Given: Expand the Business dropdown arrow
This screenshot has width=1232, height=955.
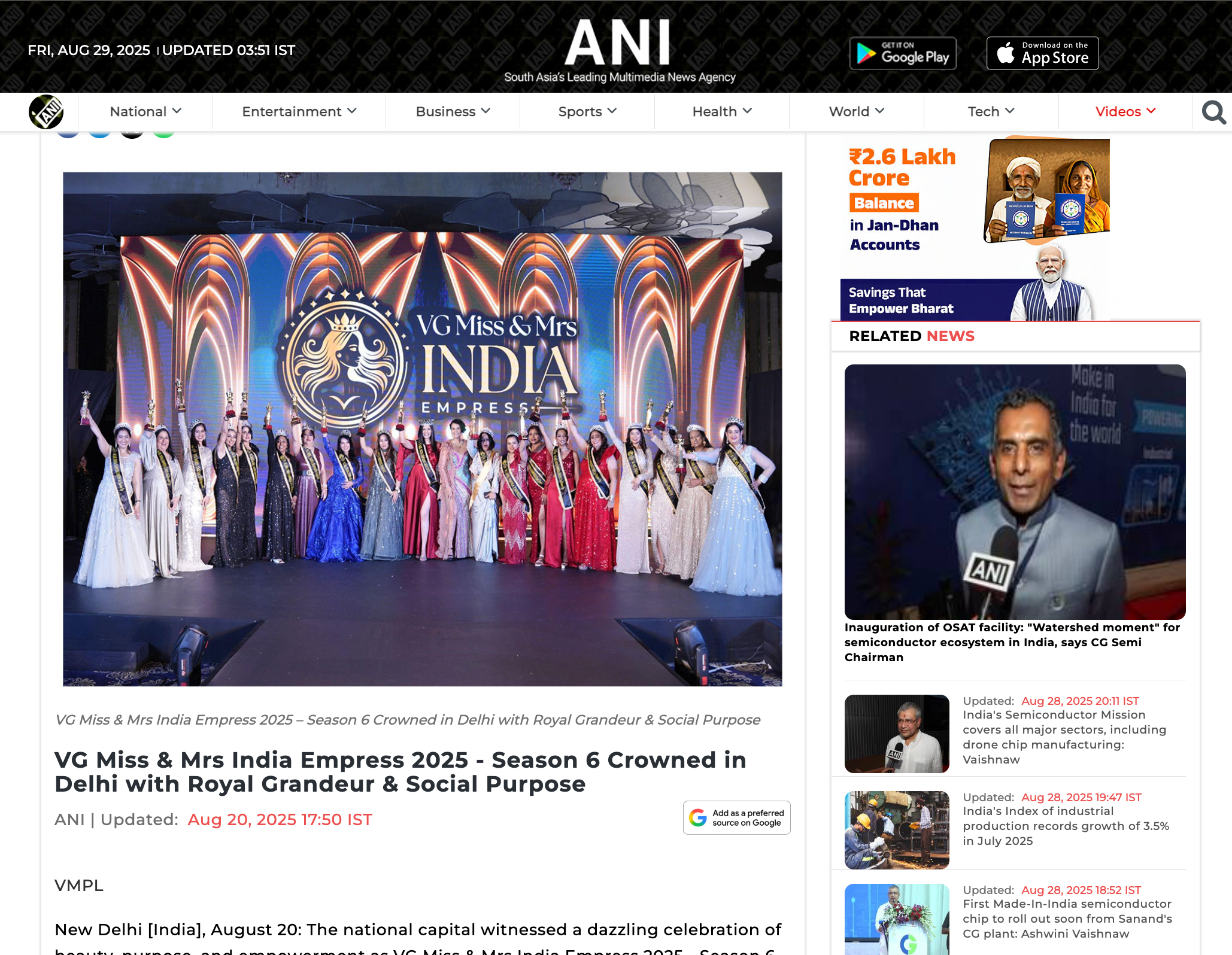Looking at the screenshot, I should (x=485, y=111).
